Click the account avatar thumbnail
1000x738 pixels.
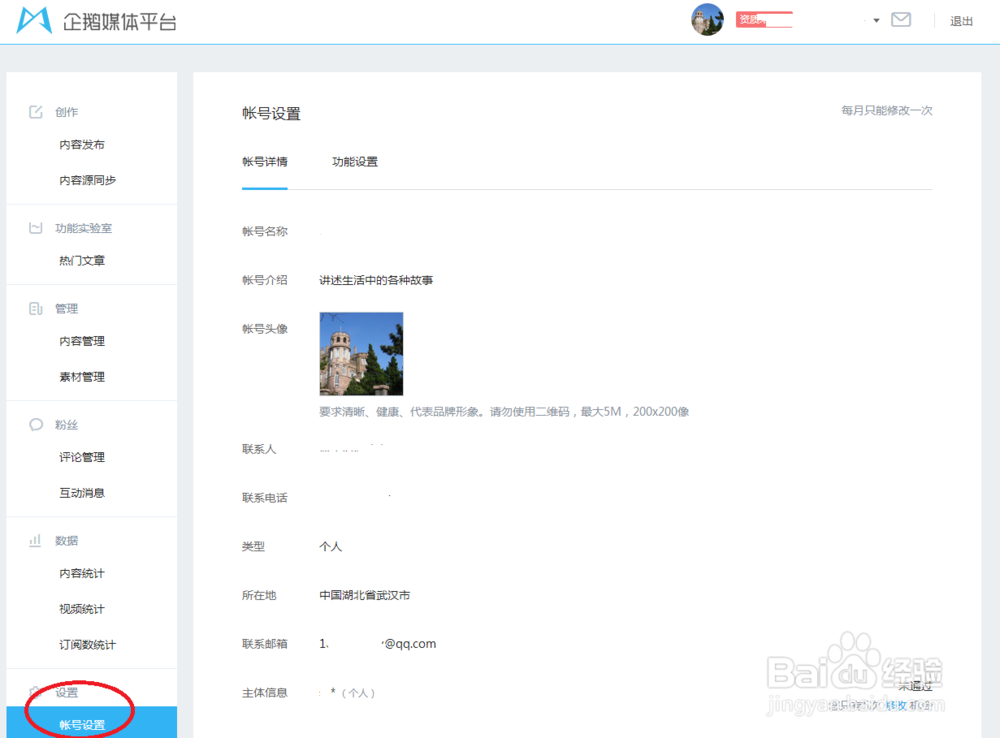(x=708, y=19)
